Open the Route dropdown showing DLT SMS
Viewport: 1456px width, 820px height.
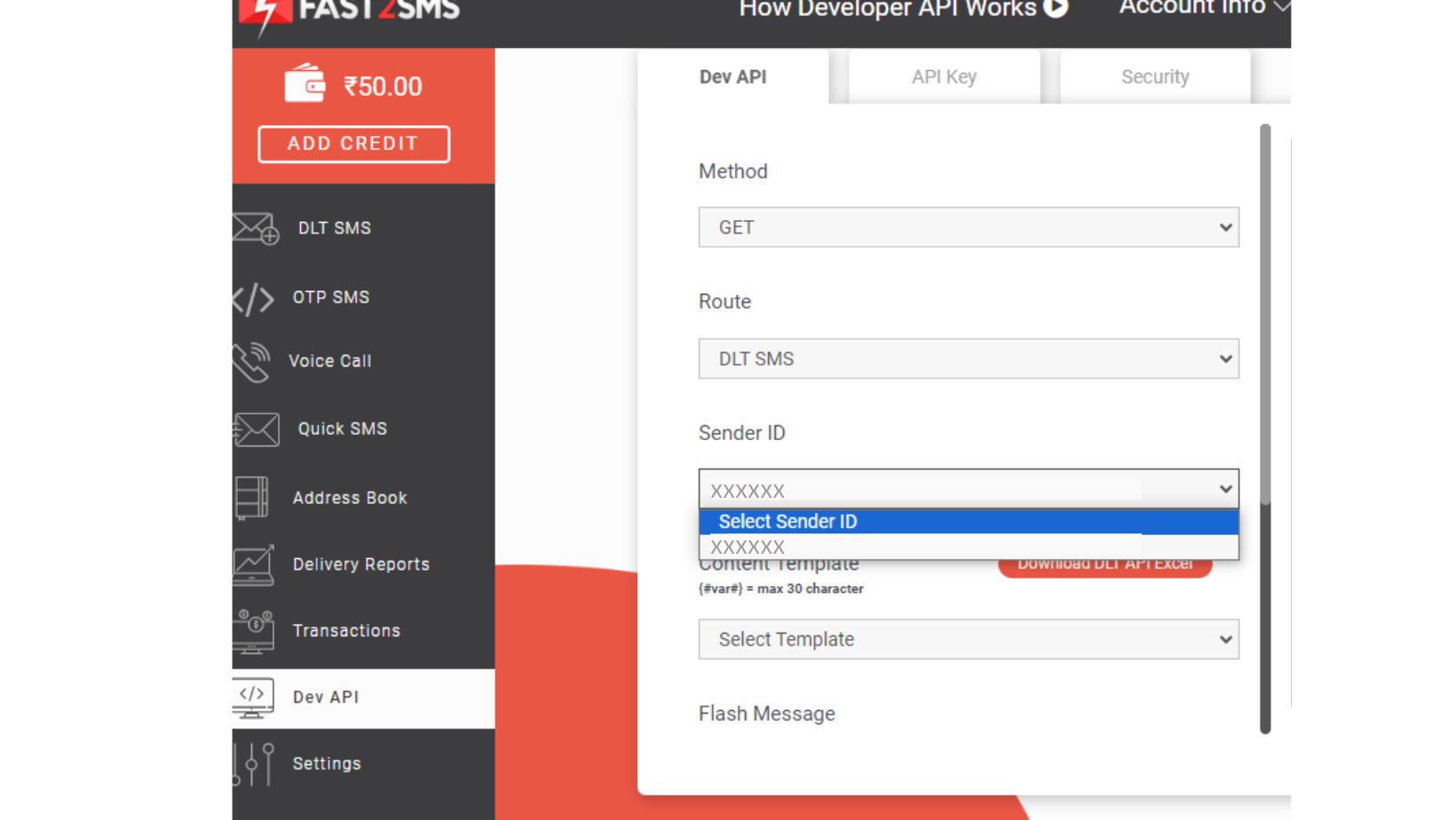[x=969, y=359]
